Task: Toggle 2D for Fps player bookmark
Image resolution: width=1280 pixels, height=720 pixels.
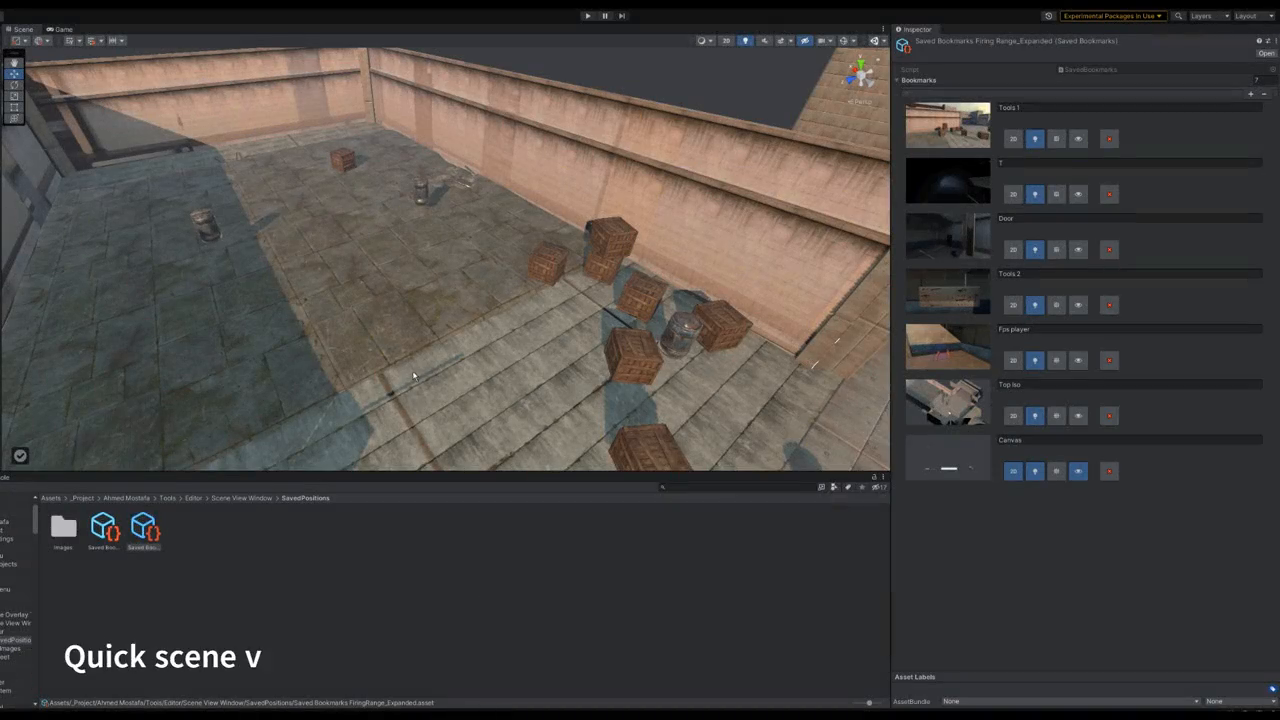Action: [1013, 360]
